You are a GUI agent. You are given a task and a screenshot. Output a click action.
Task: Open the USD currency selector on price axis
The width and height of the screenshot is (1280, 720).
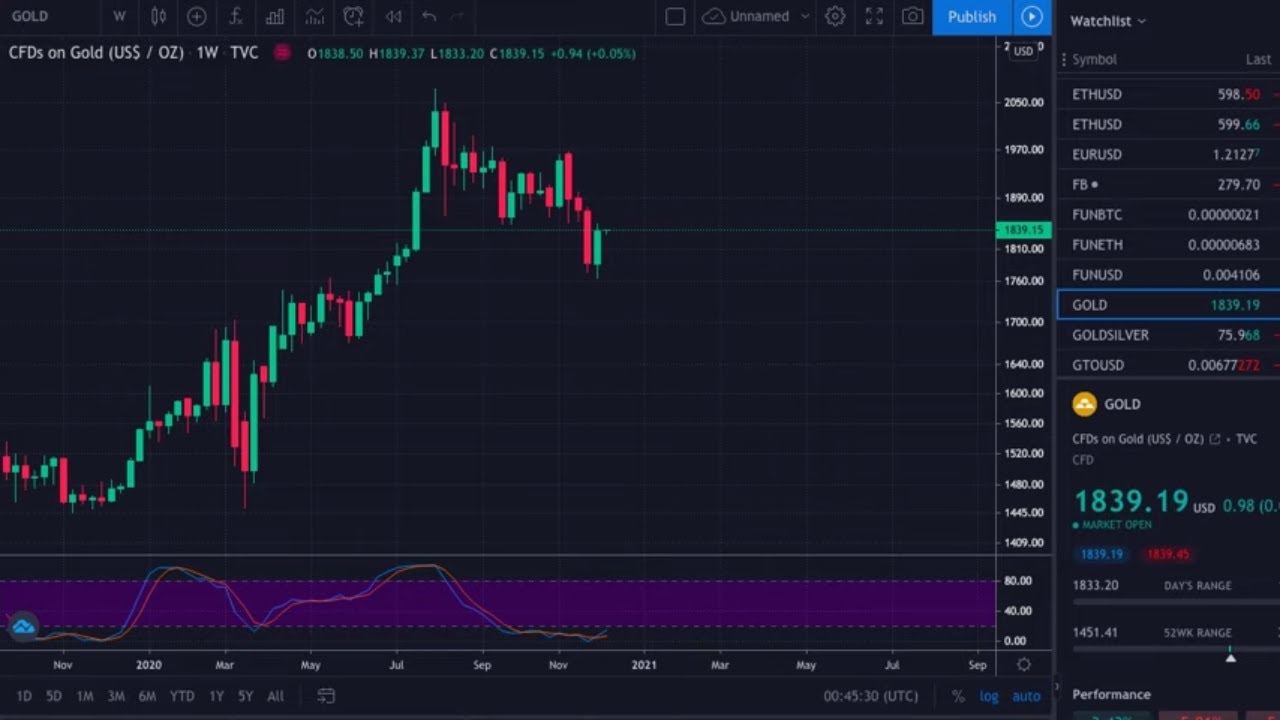(x=1023, y=50)
